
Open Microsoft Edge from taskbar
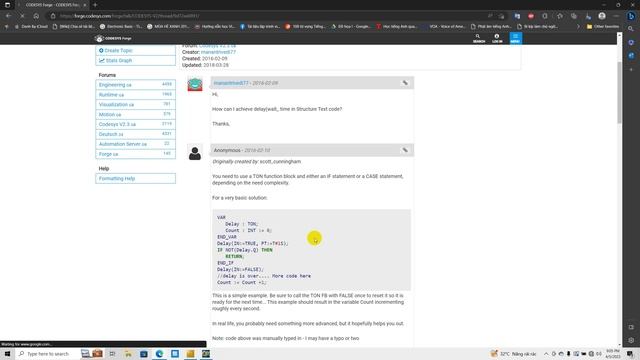(x=159, y=354)
